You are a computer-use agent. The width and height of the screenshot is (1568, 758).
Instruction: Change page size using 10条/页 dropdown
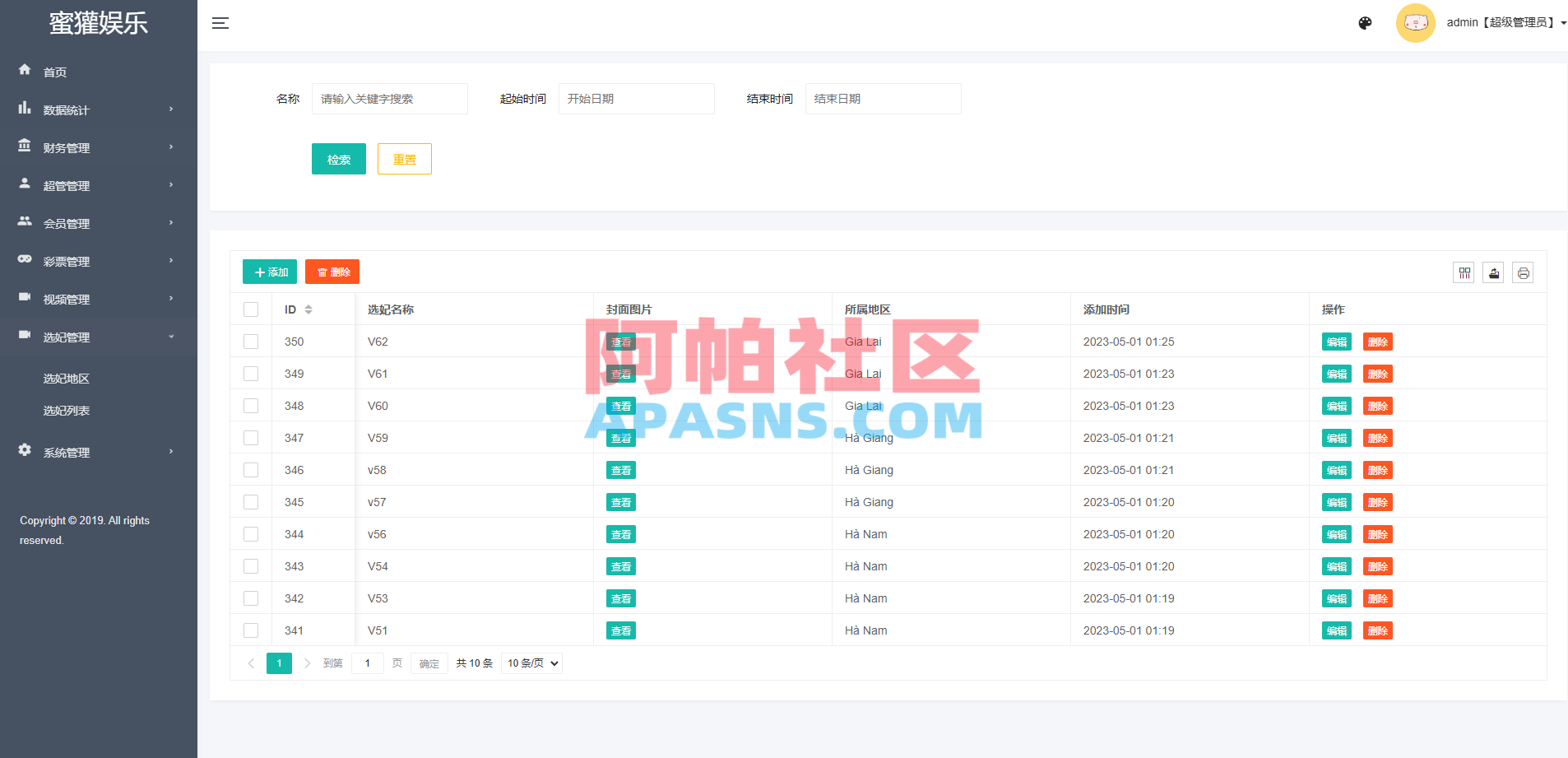click(x=531, y=663)
